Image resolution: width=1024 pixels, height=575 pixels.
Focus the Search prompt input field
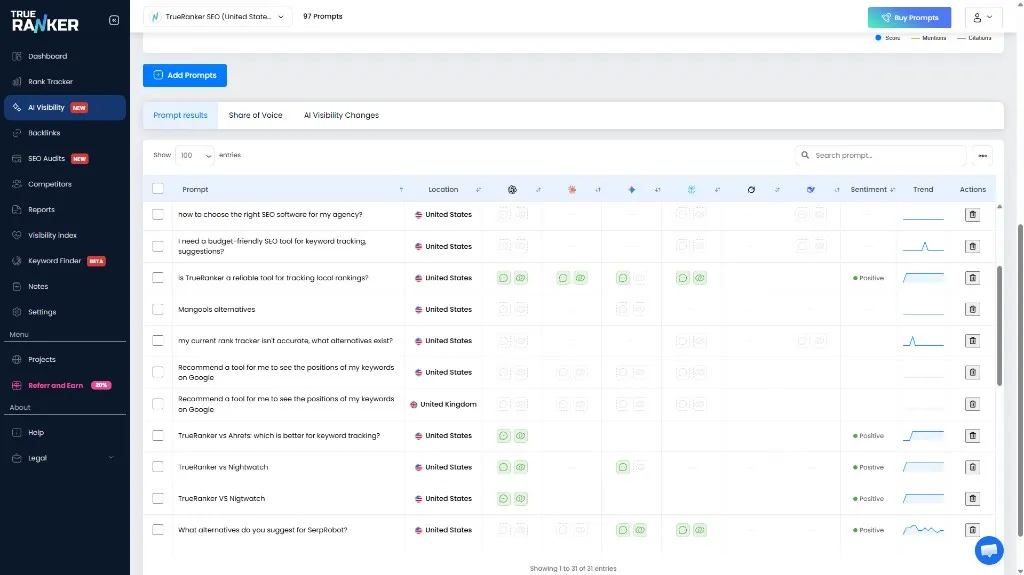(x=880, y=156)
